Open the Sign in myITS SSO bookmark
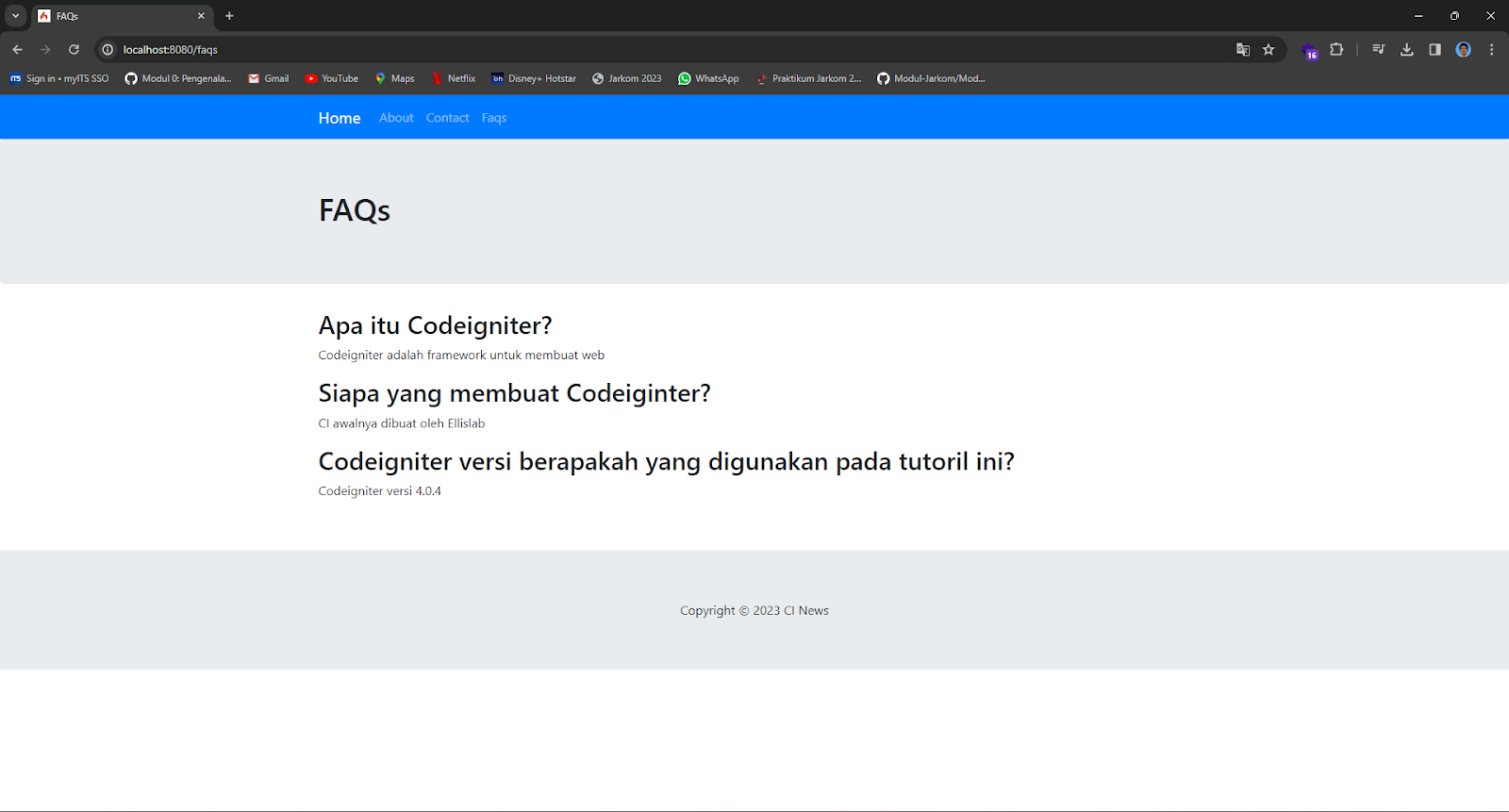The height and width of the screenshot is (812, 1509). coord(59,78)
